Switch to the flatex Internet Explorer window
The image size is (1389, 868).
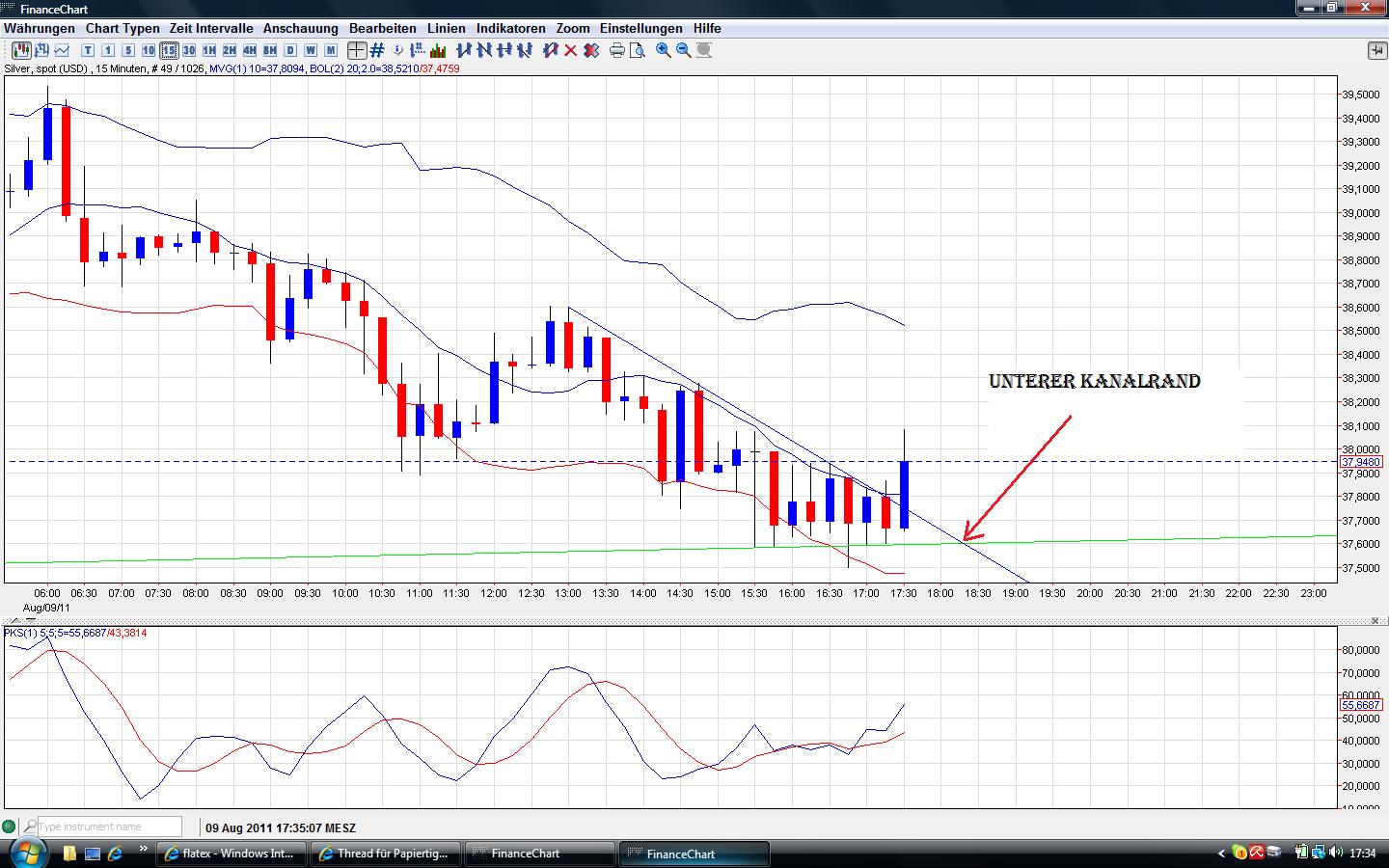pyautogui.click(x=231, y=854)
